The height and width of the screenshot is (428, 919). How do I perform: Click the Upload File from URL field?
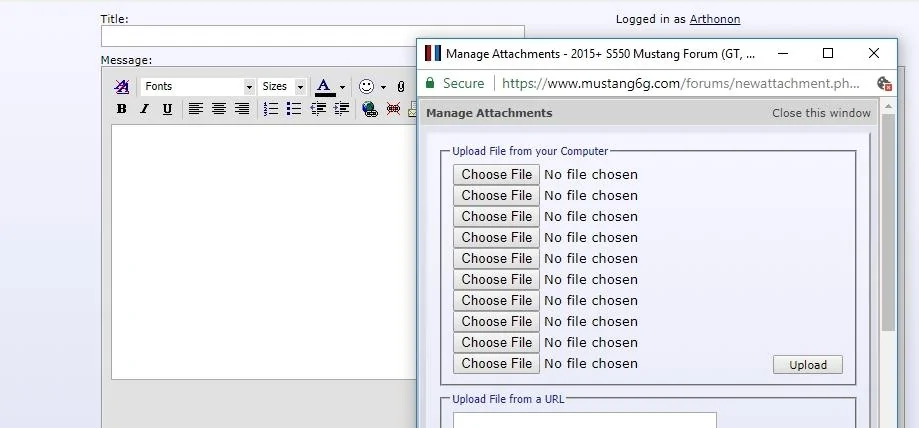[x=584, y=420]
